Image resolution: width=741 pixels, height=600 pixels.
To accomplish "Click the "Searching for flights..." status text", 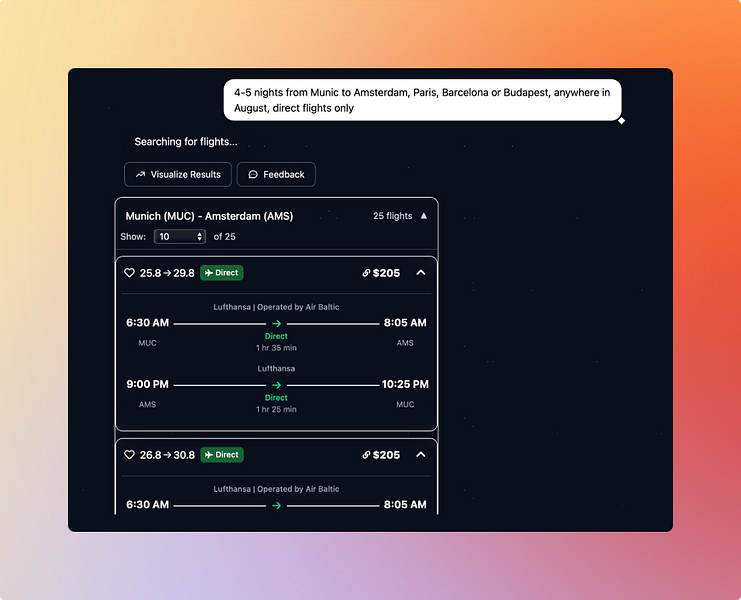I will [186, 142].
